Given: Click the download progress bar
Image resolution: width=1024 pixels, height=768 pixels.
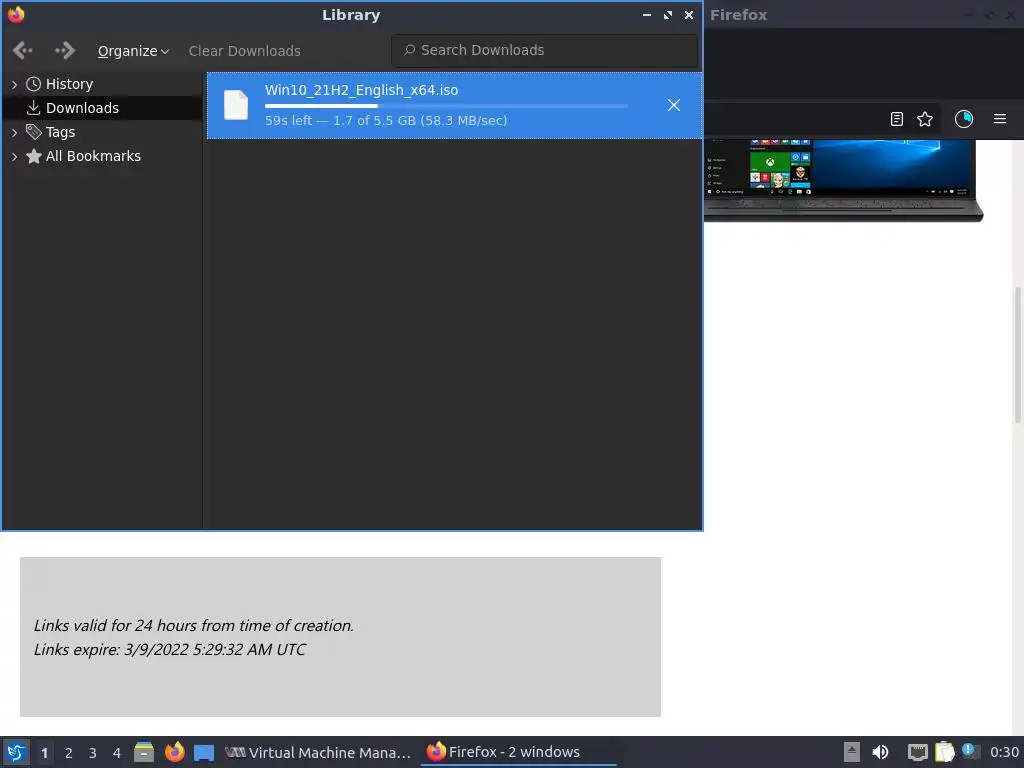Looking at the screenshot, I should click(446, 106).
